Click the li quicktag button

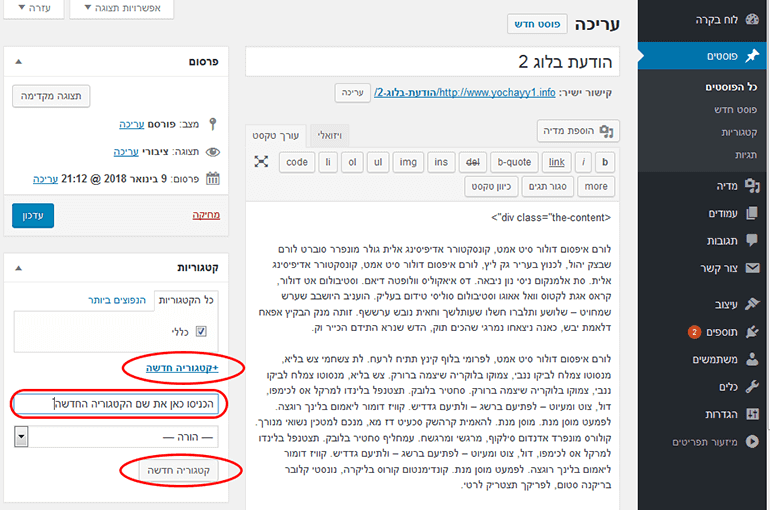tap(328, 162)
